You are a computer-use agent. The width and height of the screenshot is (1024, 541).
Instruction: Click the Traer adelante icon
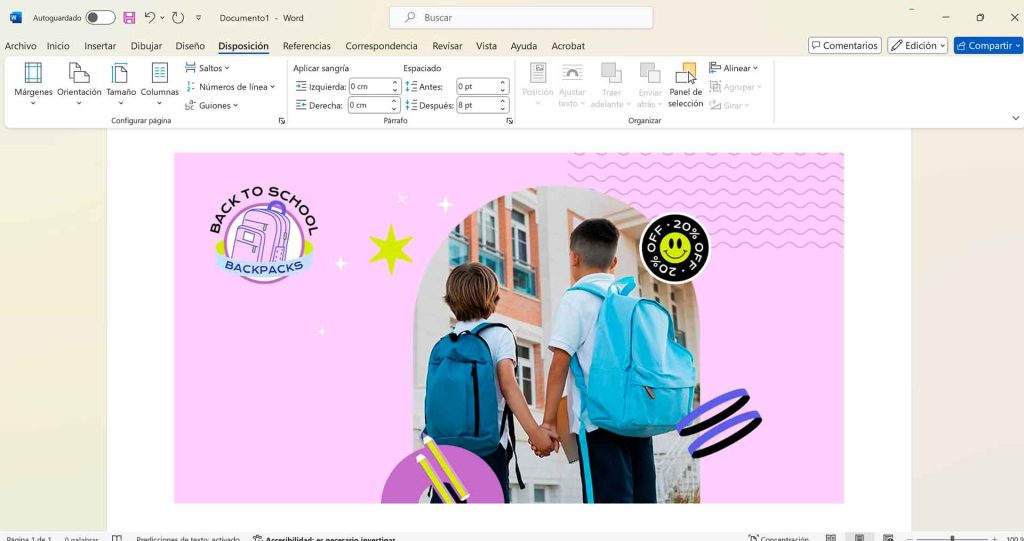coord(611,73)
